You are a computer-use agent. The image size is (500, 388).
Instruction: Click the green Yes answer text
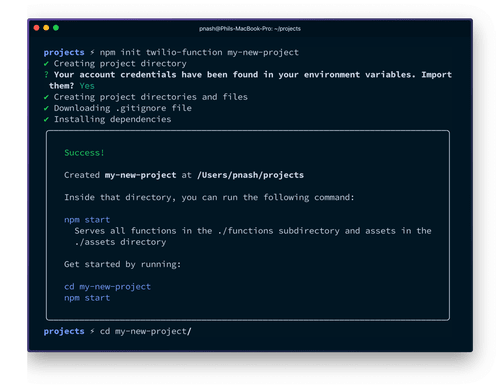(87, 86)
